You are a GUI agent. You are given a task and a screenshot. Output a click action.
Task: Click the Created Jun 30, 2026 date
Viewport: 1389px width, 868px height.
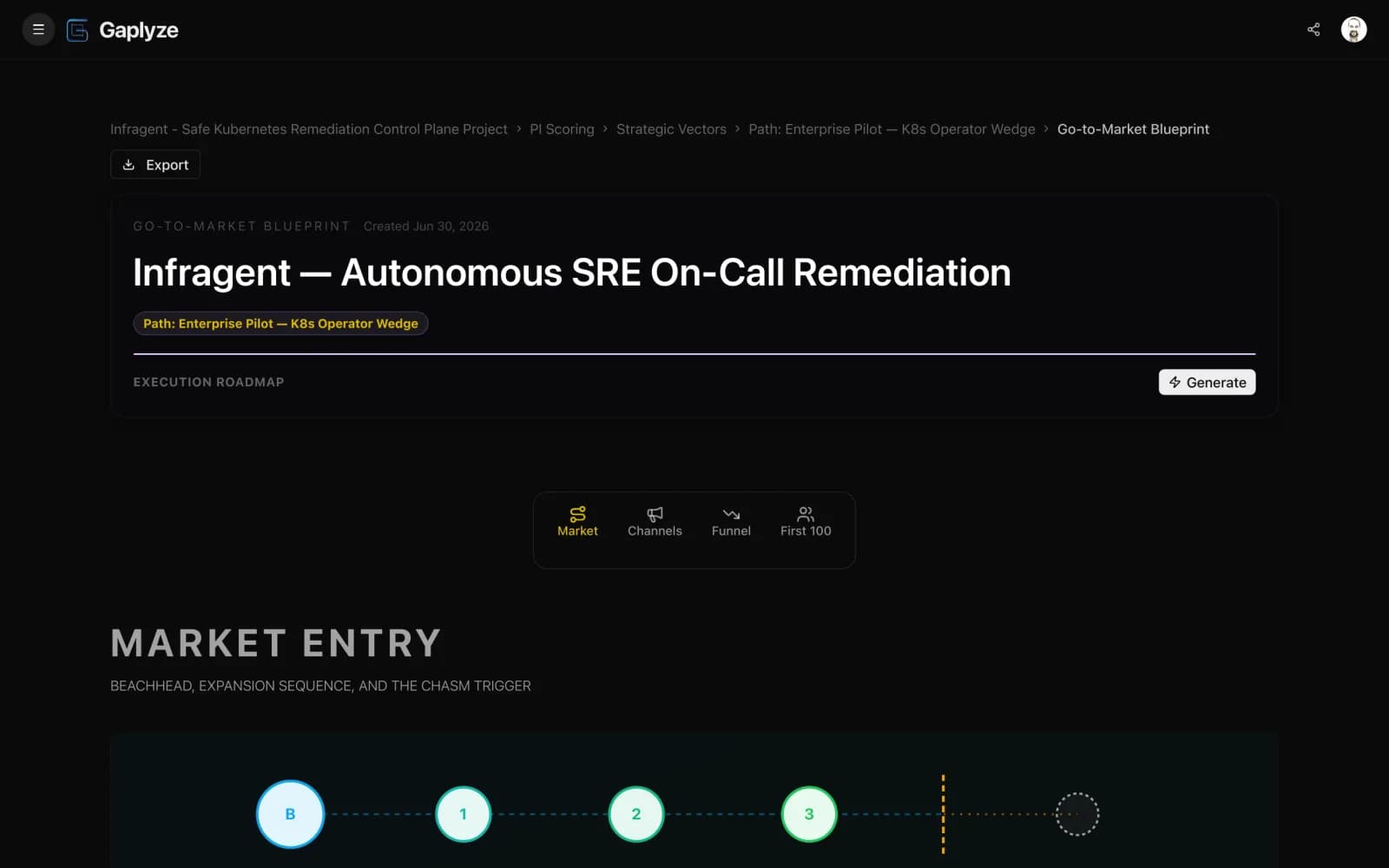426,227
